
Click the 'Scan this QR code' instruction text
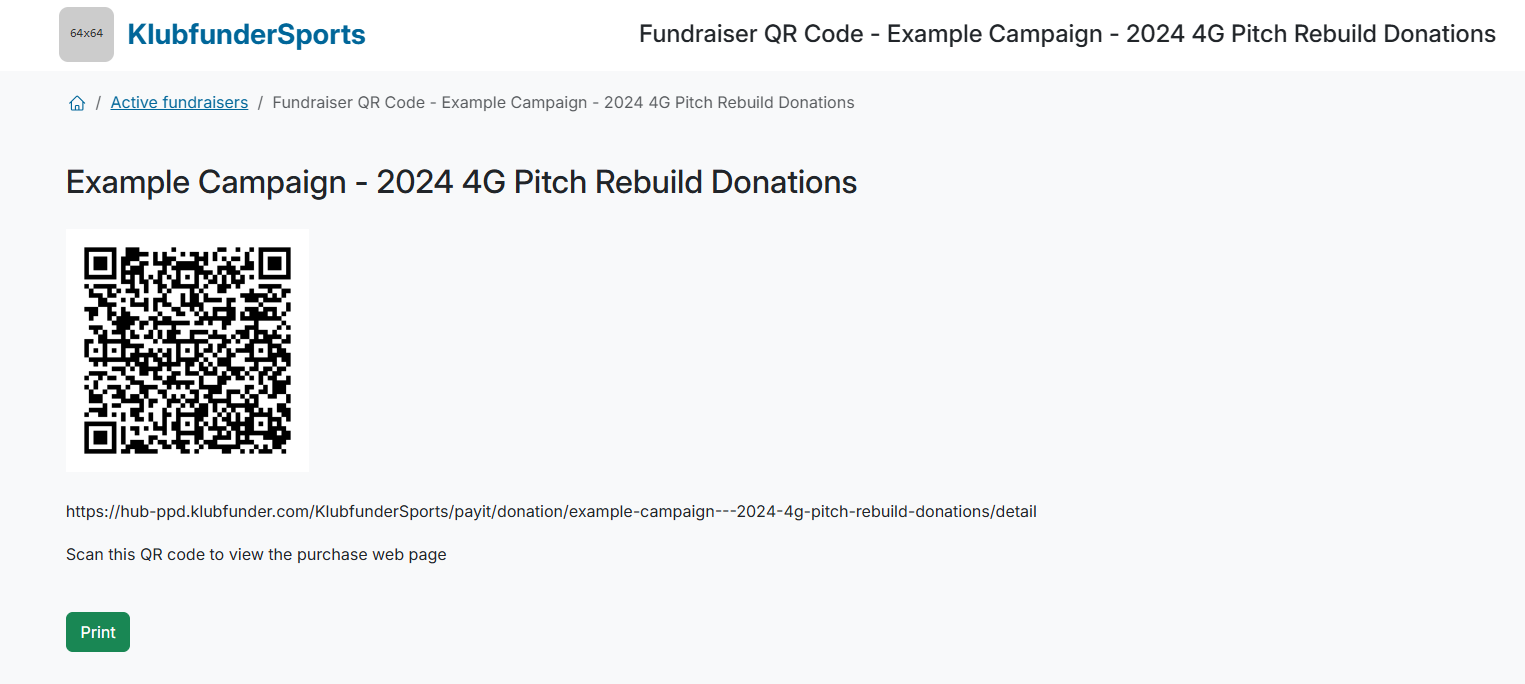256,555
